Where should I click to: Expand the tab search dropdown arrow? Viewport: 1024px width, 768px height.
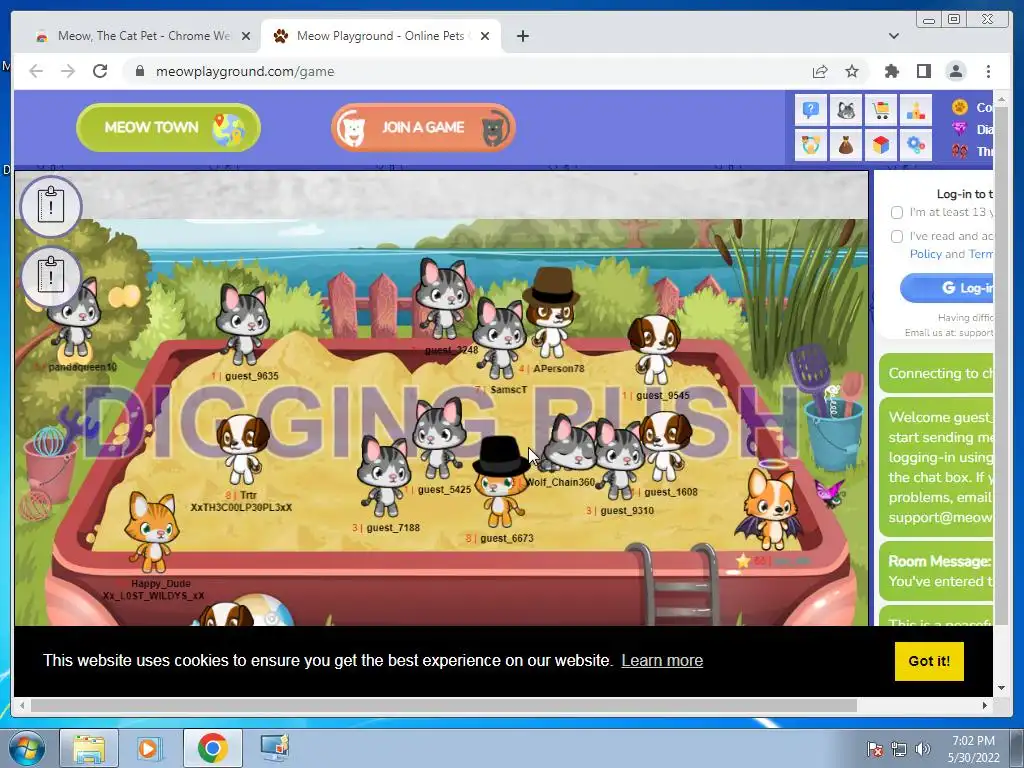(x=893, y=36)
